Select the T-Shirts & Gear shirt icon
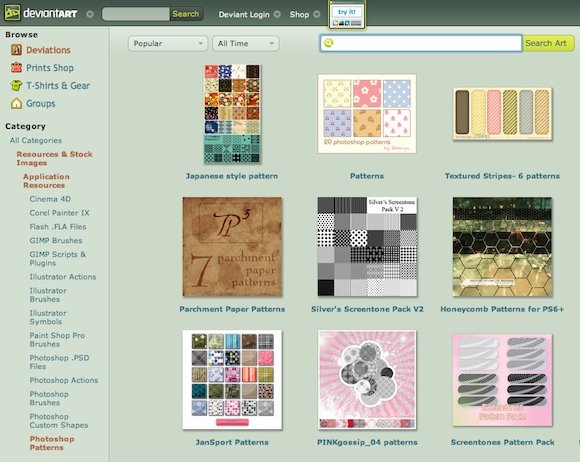Viewport: 580px width, 462px height. (16, 85)
